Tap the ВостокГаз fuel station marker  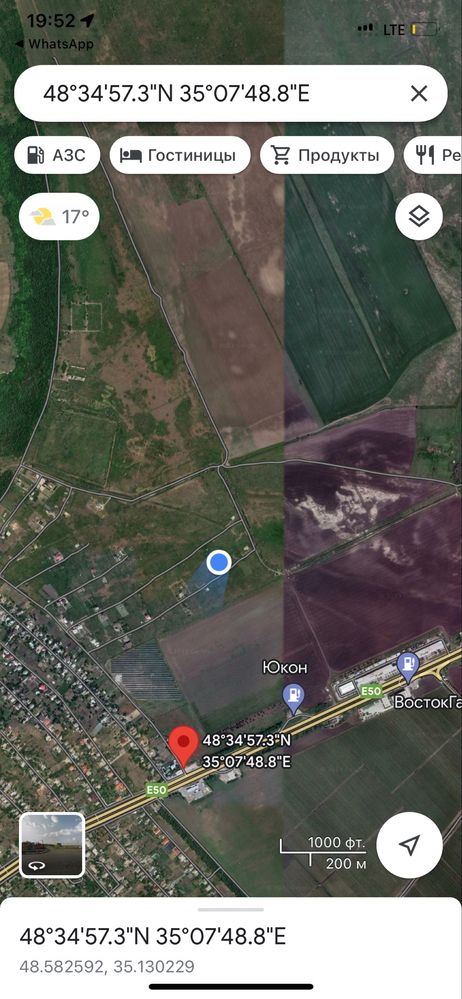408,667
